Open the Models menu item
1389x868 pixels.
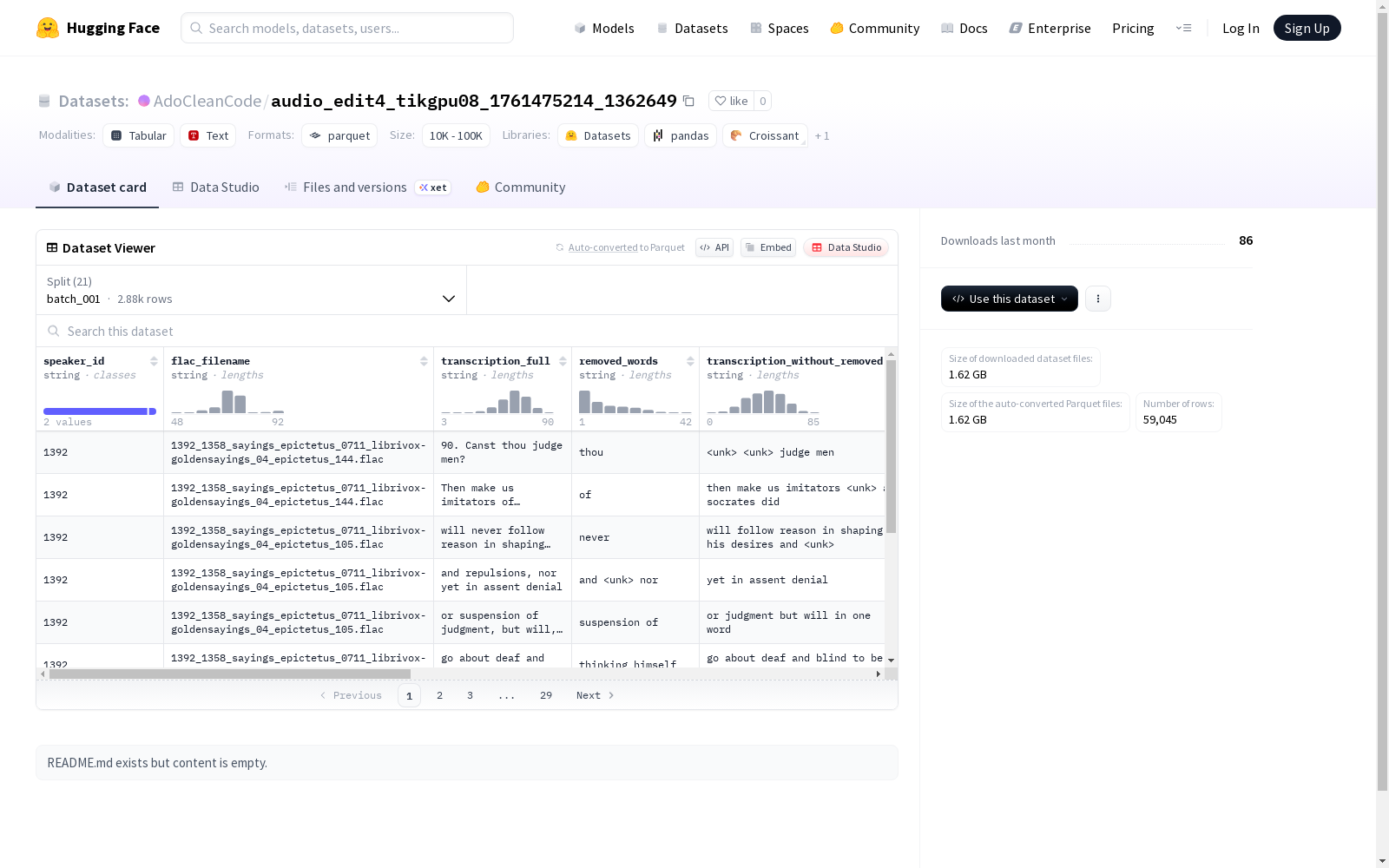[x=604, y=28]
